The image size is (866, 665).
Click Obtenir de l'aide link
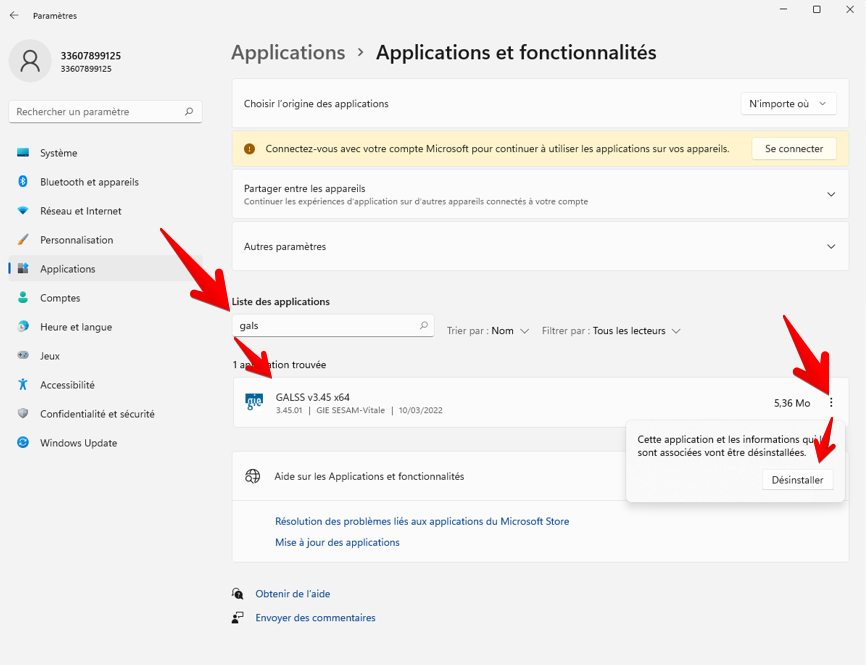[x=293, y=594]
